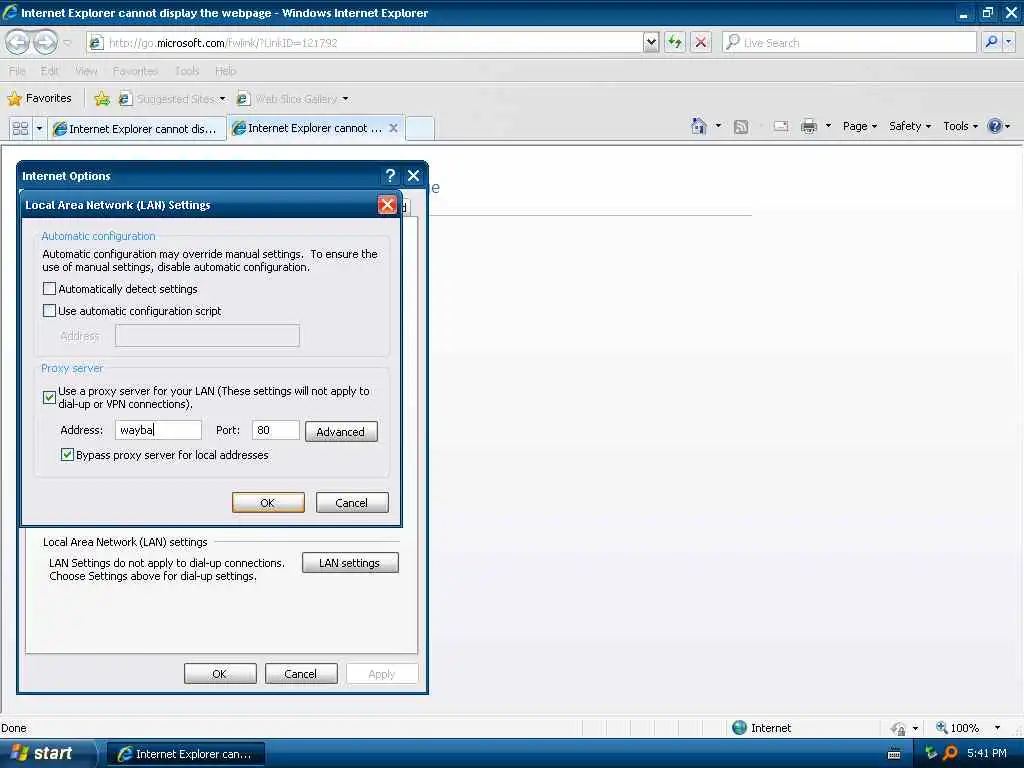Open the Suggested Sites link

pyautogui.click(x=172, y=99)
